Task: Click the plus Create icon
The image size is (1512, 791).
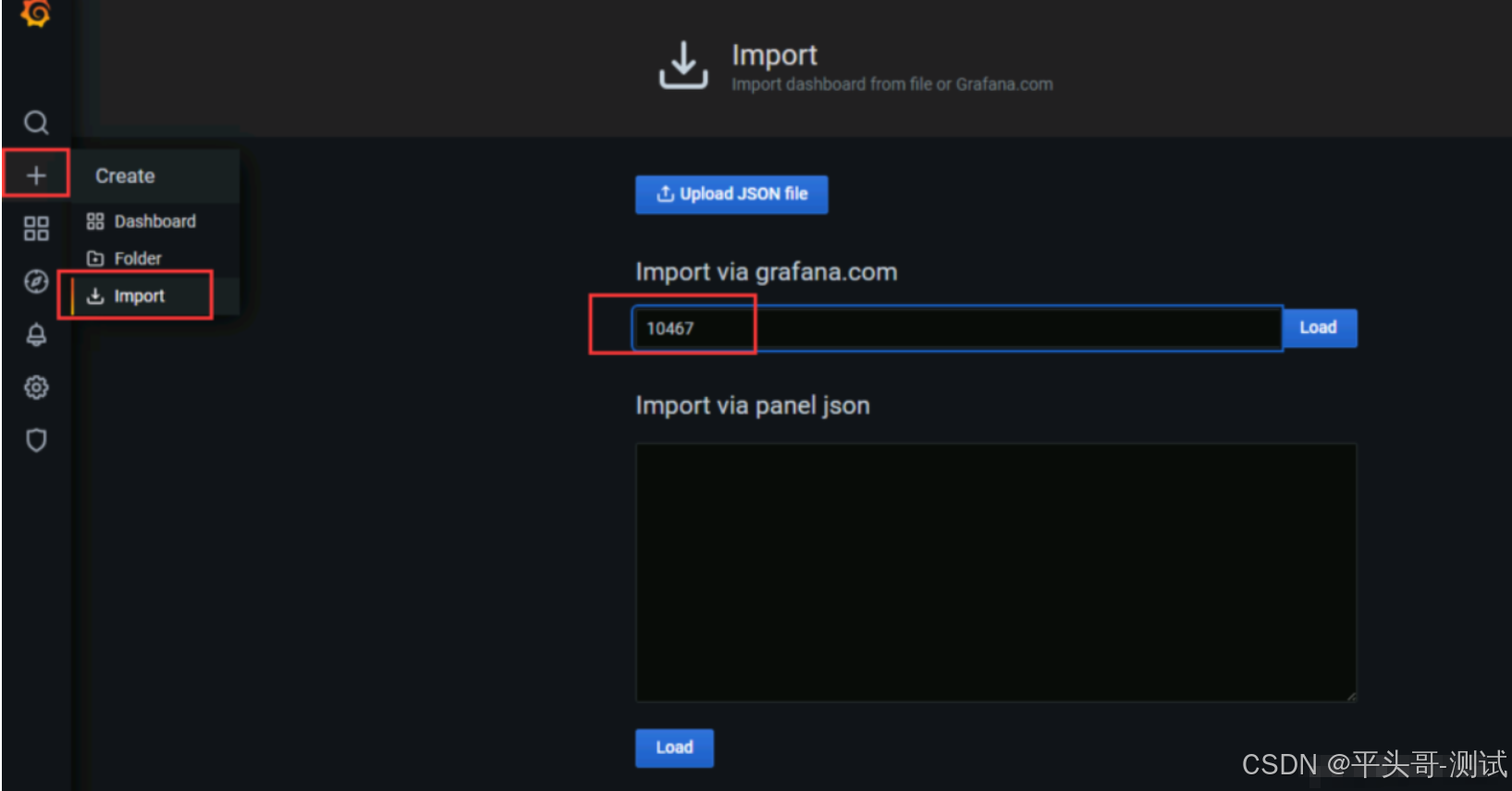Action: 36,175
